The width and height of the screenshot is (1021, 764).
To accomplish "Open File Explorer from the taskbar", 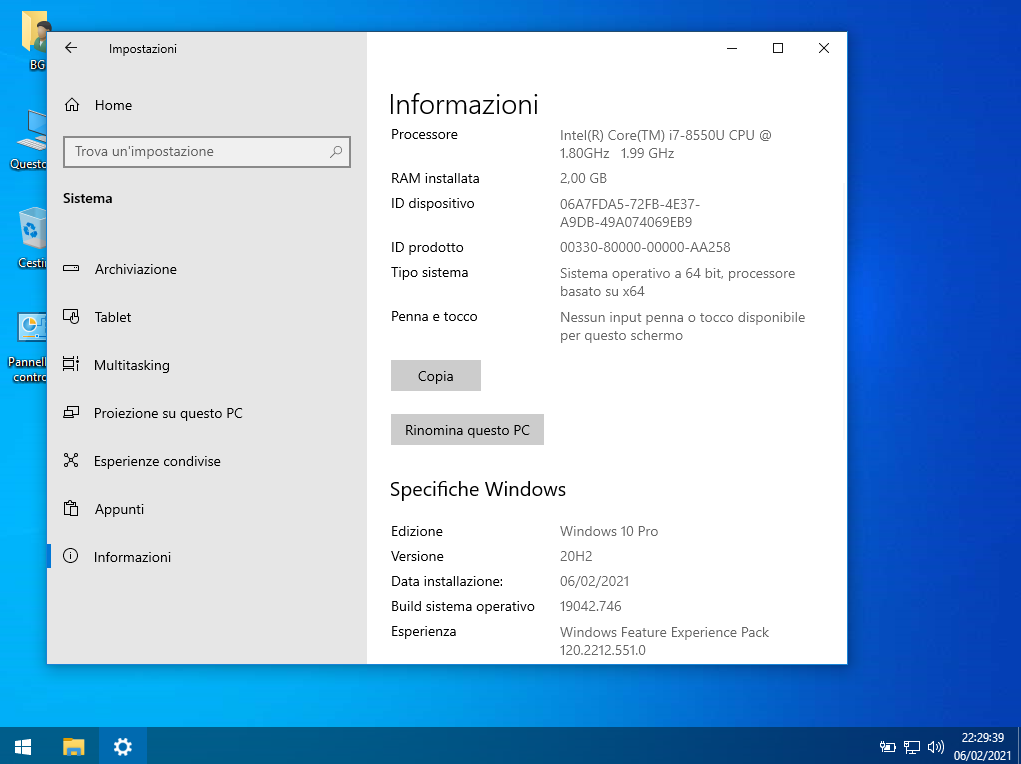I will pos(74,746).
